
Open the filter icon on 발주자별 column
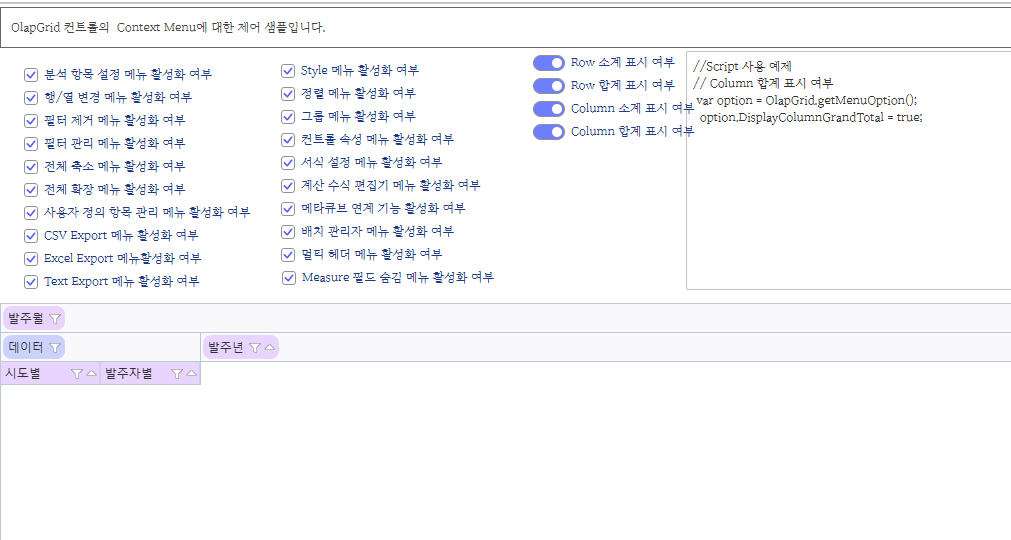pos(177,374)
